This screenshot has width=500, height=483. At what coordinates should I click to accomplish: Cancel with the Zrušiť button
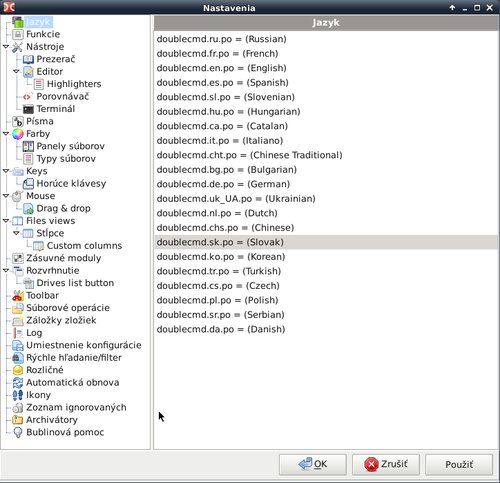tap(386, 464)
